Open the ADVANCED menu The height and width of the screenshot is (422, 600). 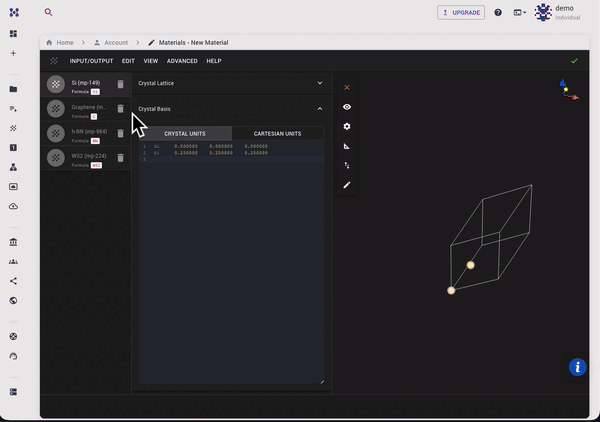coord(182,61)
